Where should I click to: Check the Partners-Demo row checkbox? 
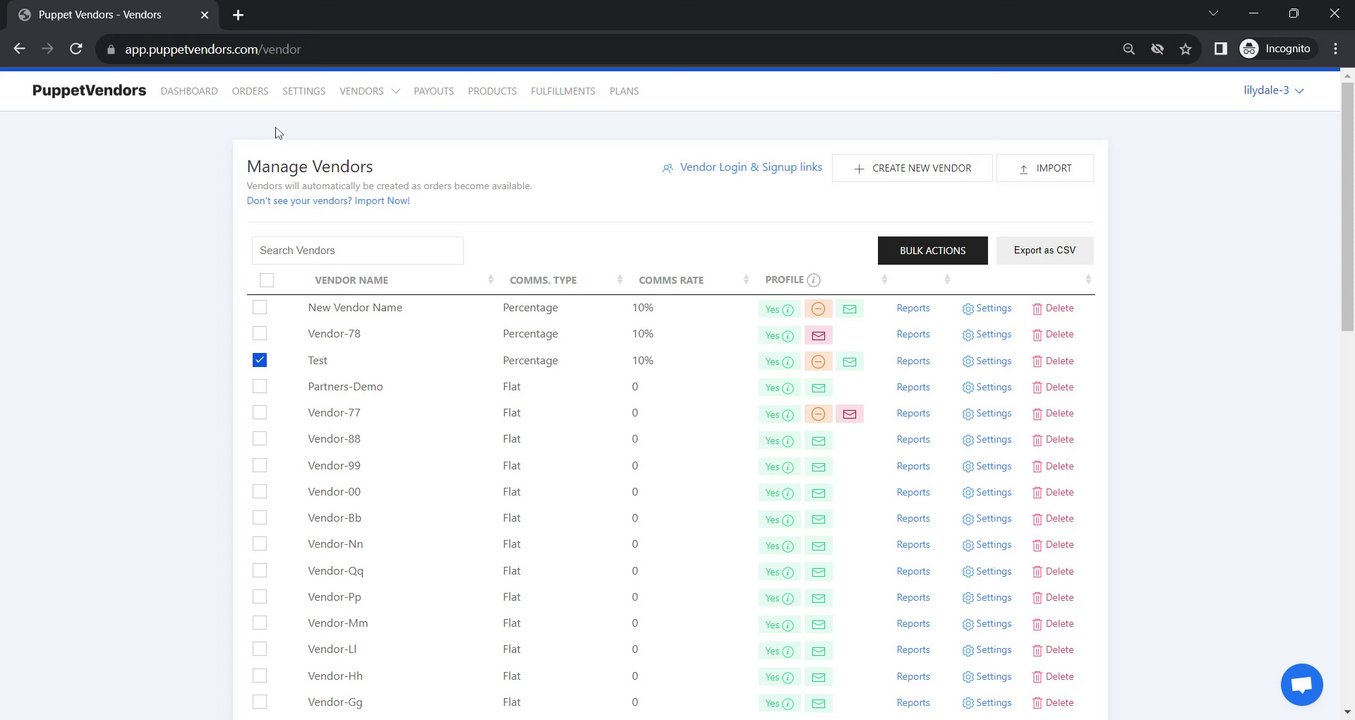coord(260,386)
